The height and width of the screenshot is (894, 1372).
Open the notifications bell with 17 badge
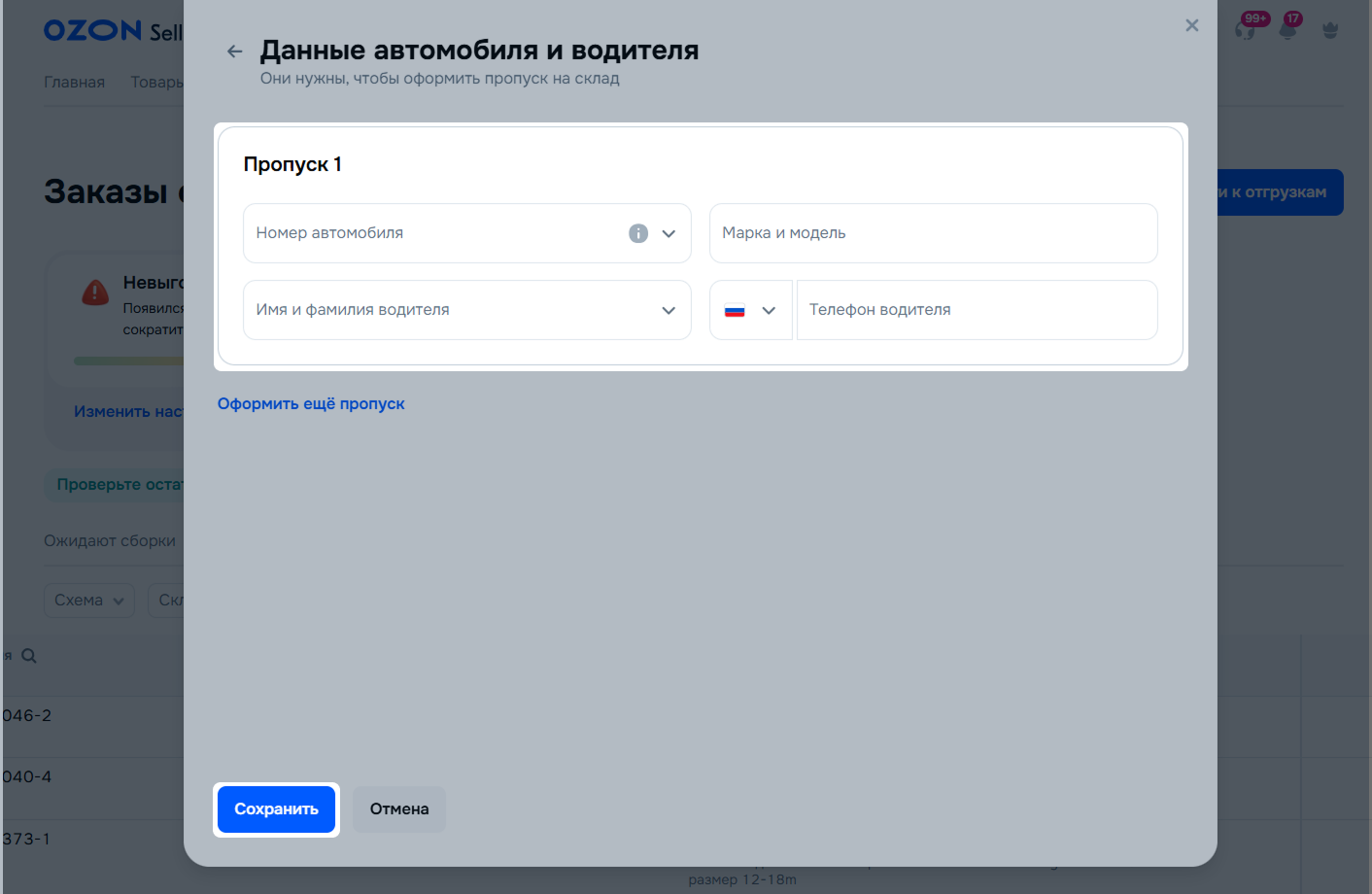point(1287,29)
